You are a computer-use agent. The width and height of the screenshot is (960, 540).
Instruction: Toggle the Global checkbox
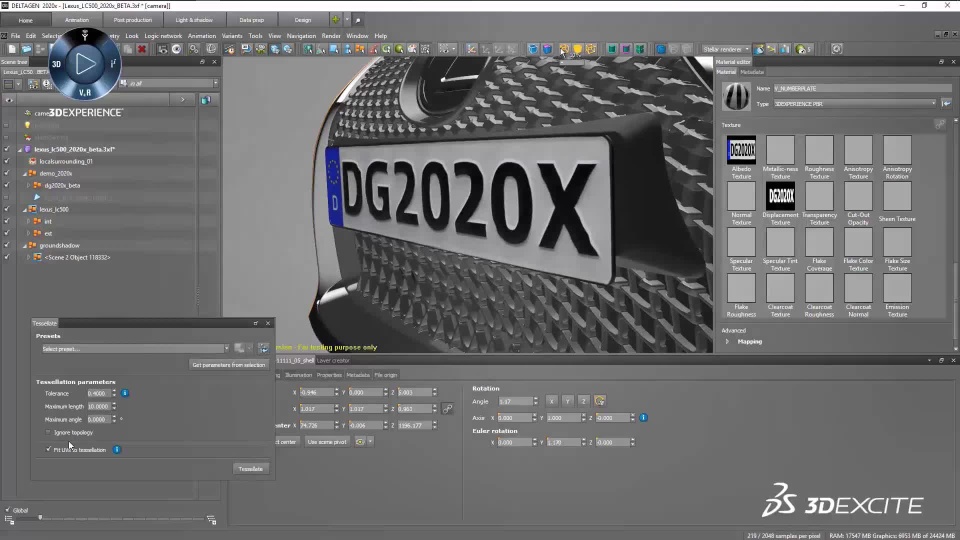[x=8, y=509]
